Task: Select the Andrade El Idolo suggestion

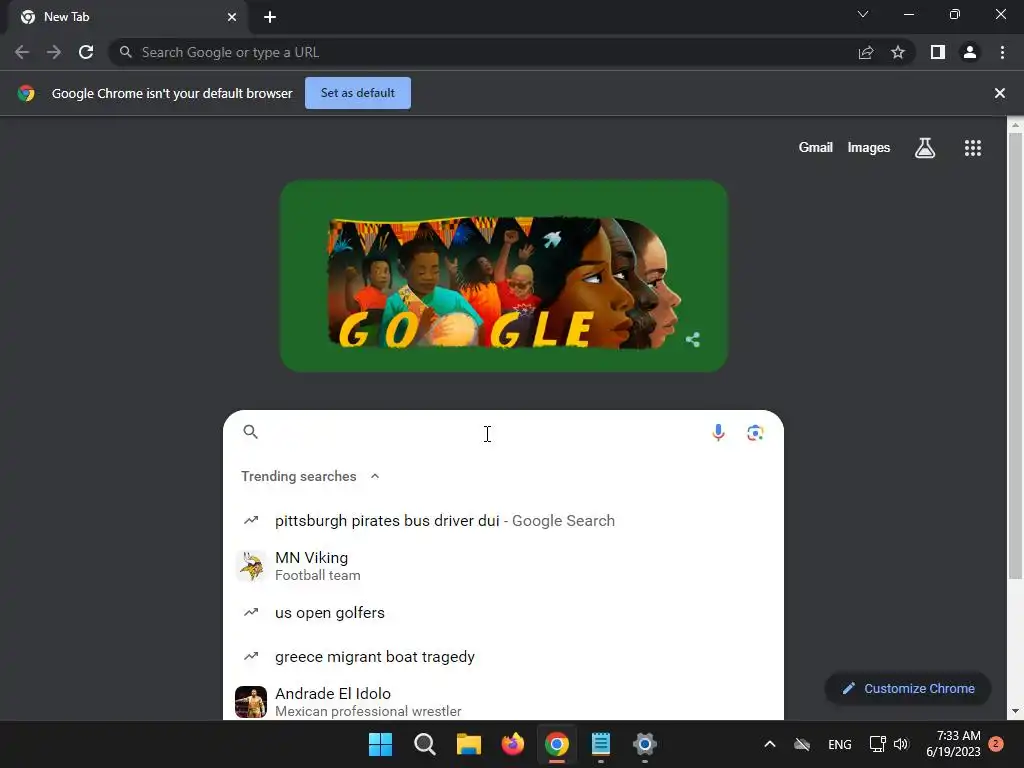Action: pyautogui.click(x=504, y=701)
